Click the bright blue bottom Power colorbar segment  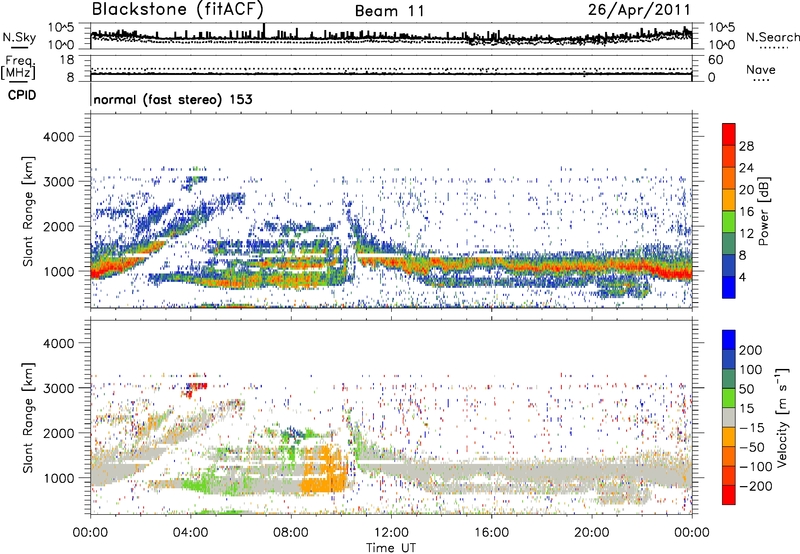pyautogui.click(x=729, y=287)
